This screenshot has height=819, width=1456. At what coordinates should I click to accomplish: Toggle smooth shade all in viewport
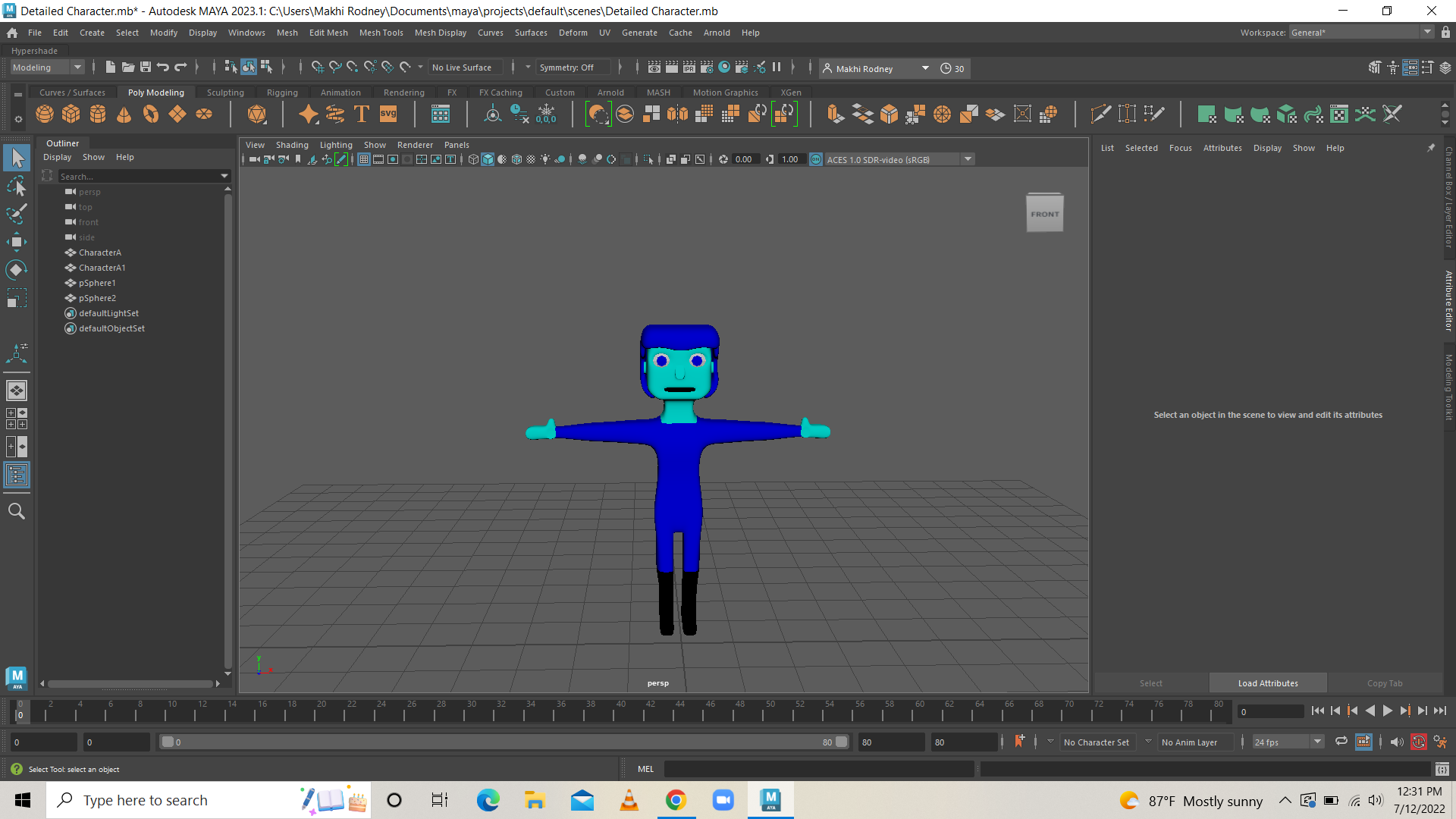tap(488, 159)
